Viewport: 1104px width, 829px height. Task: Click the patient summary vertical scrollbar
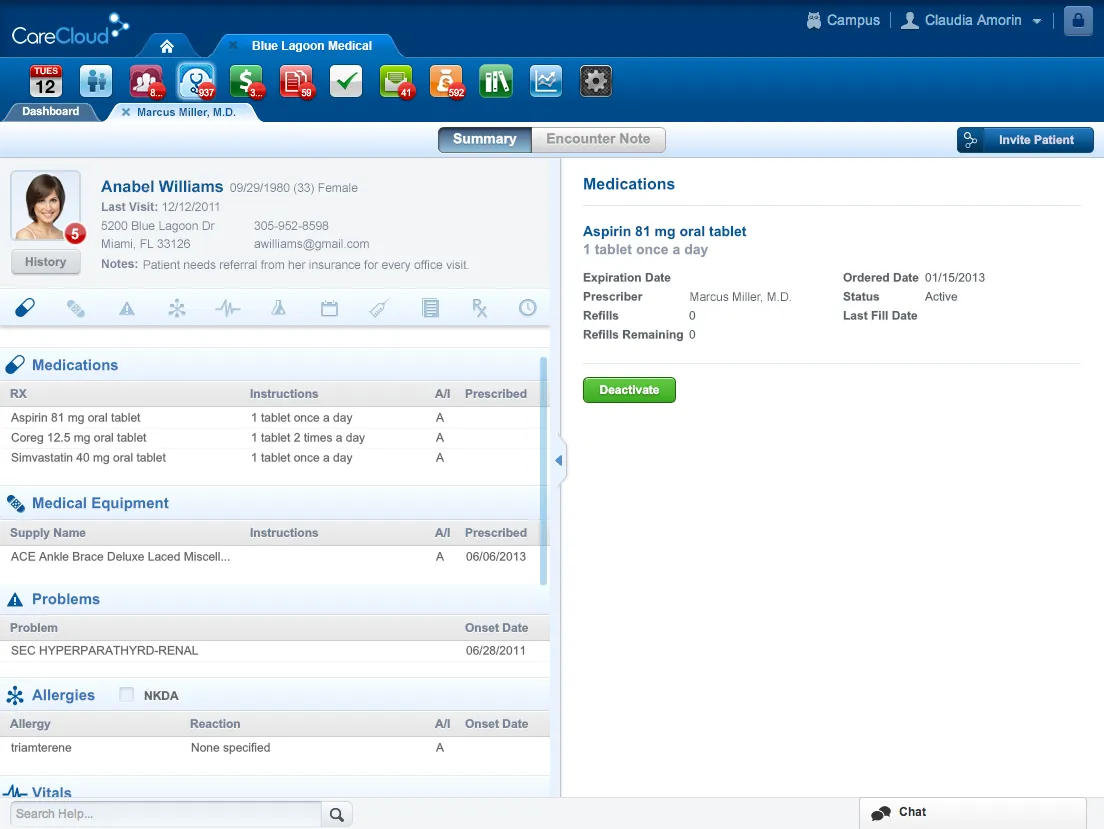point(544,470)
